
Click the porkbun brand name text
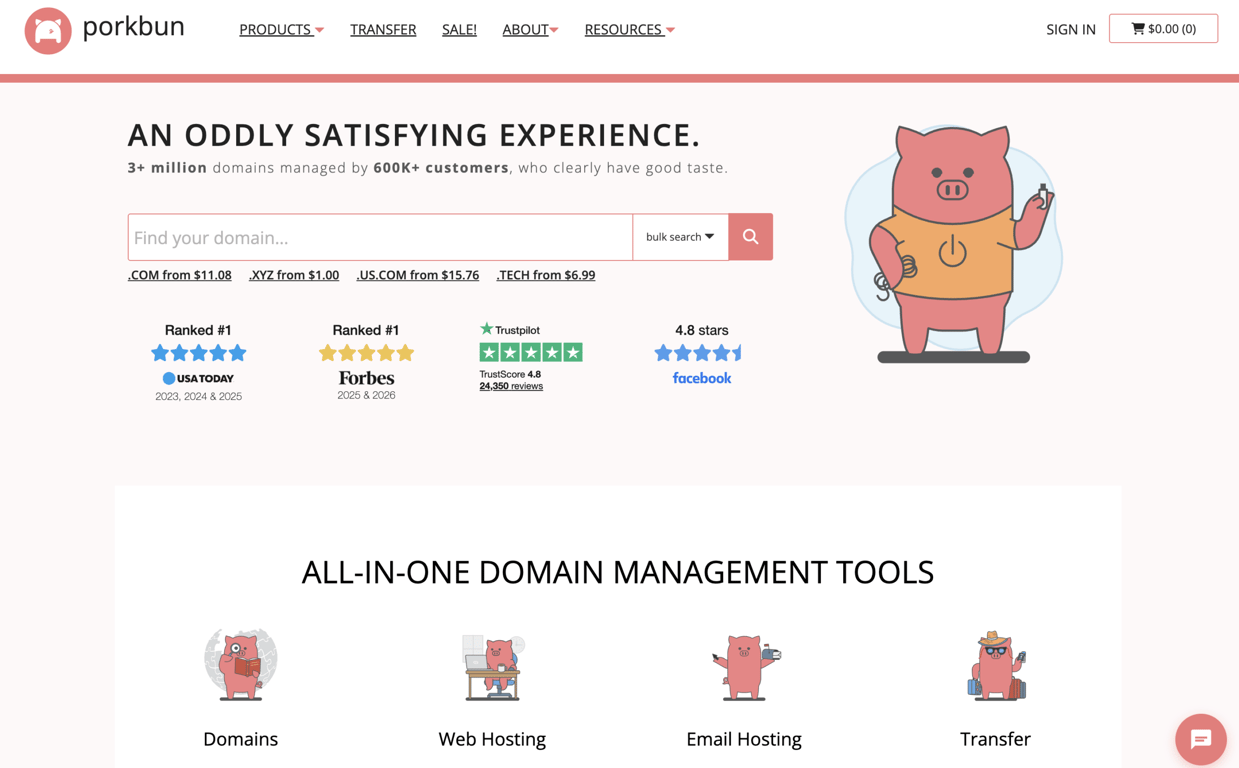[134, 27]
